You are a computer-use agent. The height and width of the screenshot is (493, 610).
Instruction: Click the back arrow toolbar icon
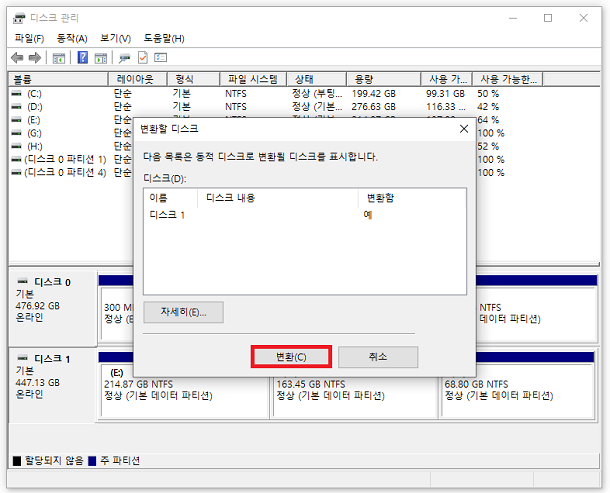point(17,58)
